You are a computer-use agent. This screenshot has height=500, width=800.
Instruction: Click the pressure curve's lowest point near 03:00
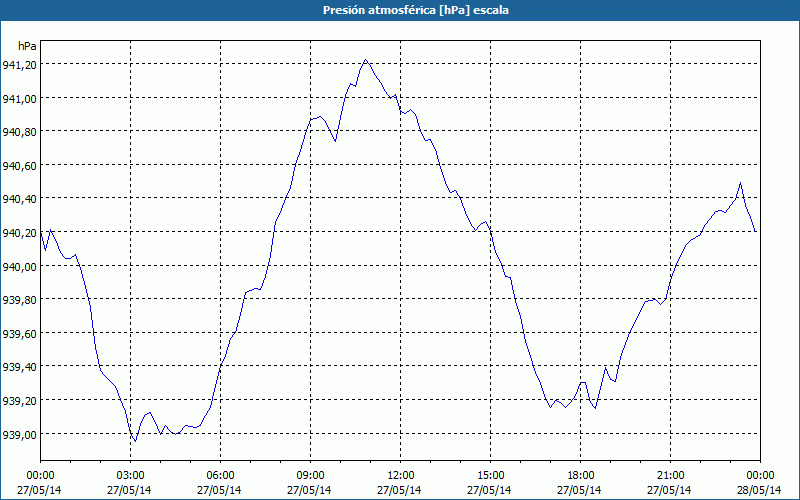point(135,441)
